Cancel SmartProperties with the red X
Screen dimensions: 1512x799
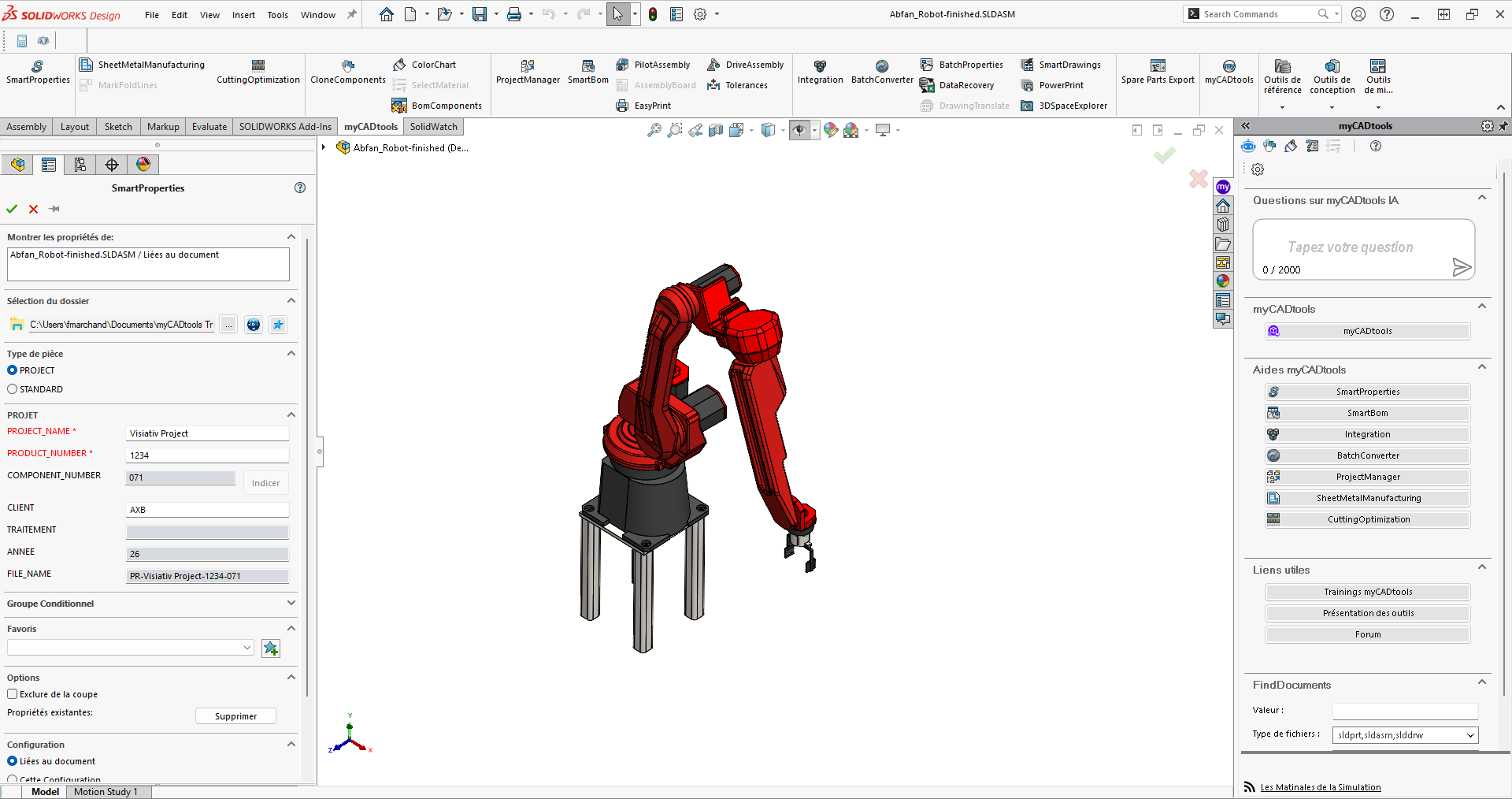click(x=33, y=209)
